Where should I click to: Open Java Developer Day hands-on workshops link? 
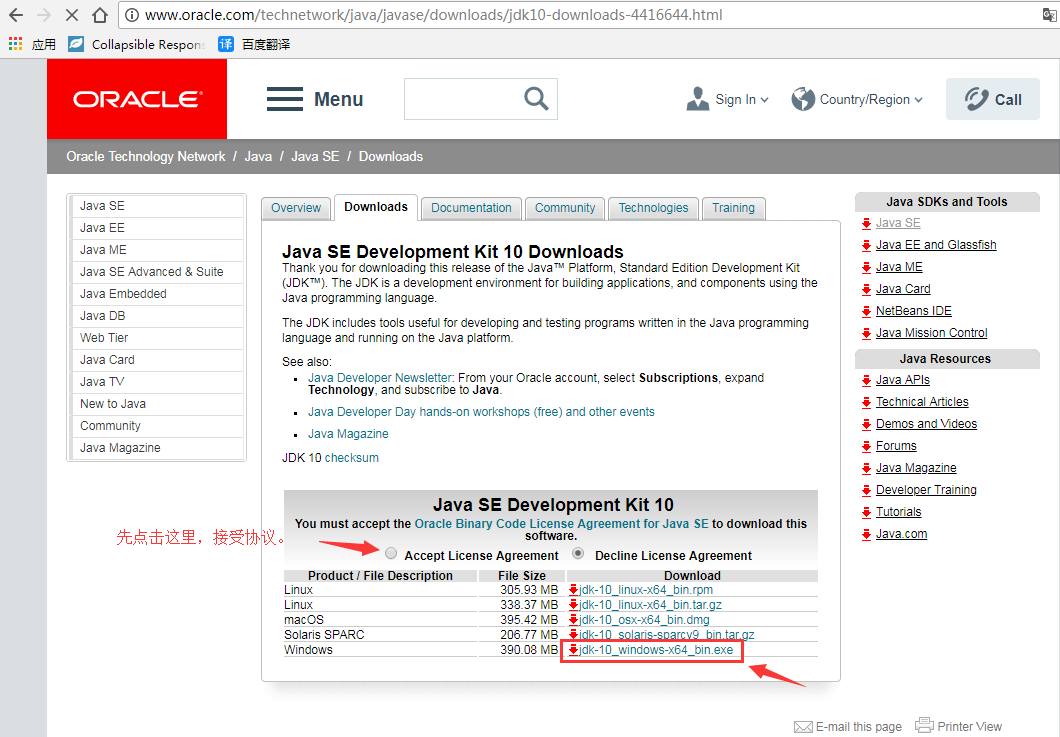[x=481, y=412]
